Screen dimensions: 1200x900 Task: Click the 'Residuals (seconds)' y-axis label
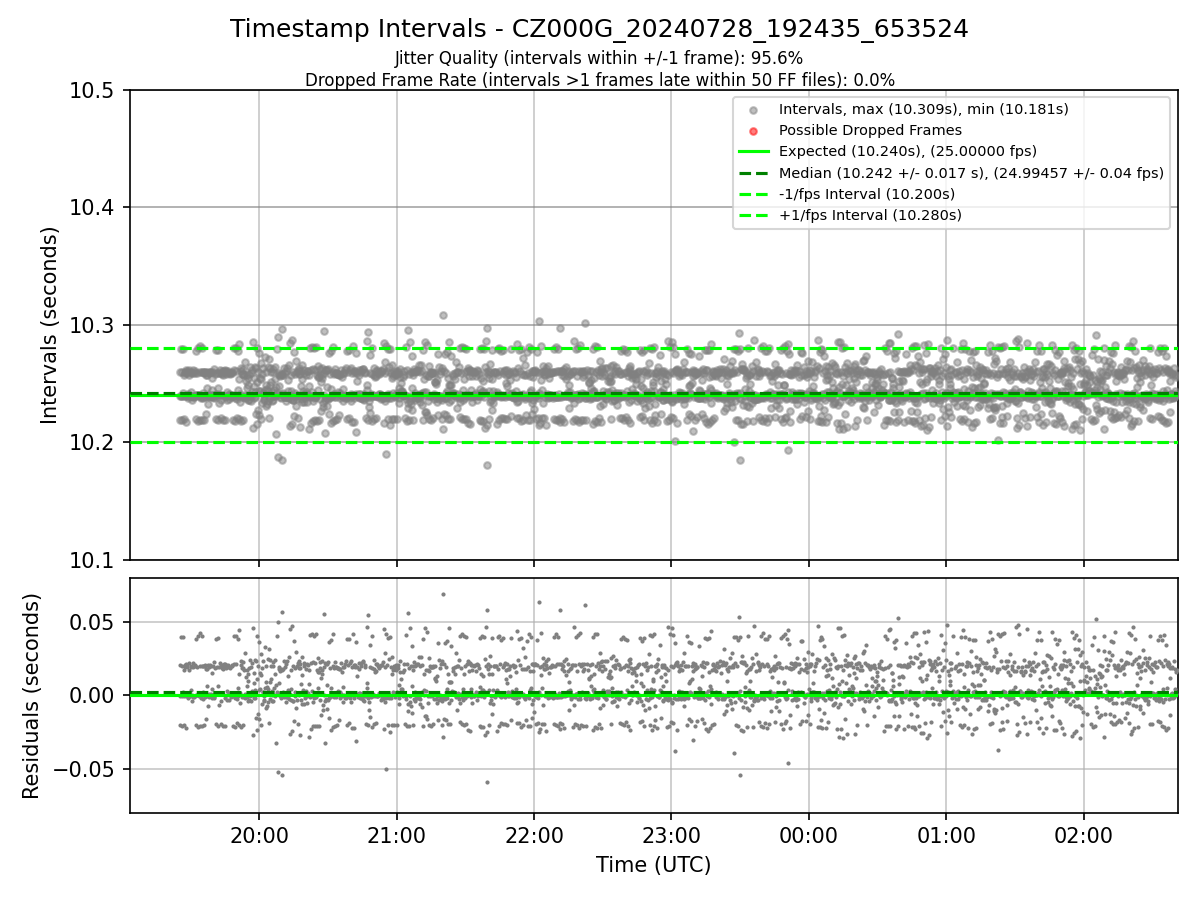(x=31, y=696)
